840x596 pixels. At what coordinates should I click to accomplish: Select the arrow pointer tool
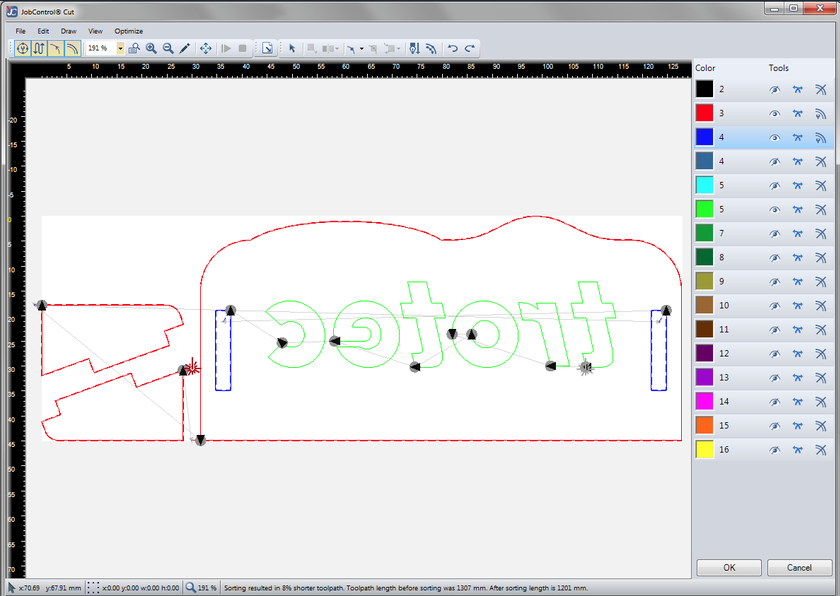tap(292, 48)
